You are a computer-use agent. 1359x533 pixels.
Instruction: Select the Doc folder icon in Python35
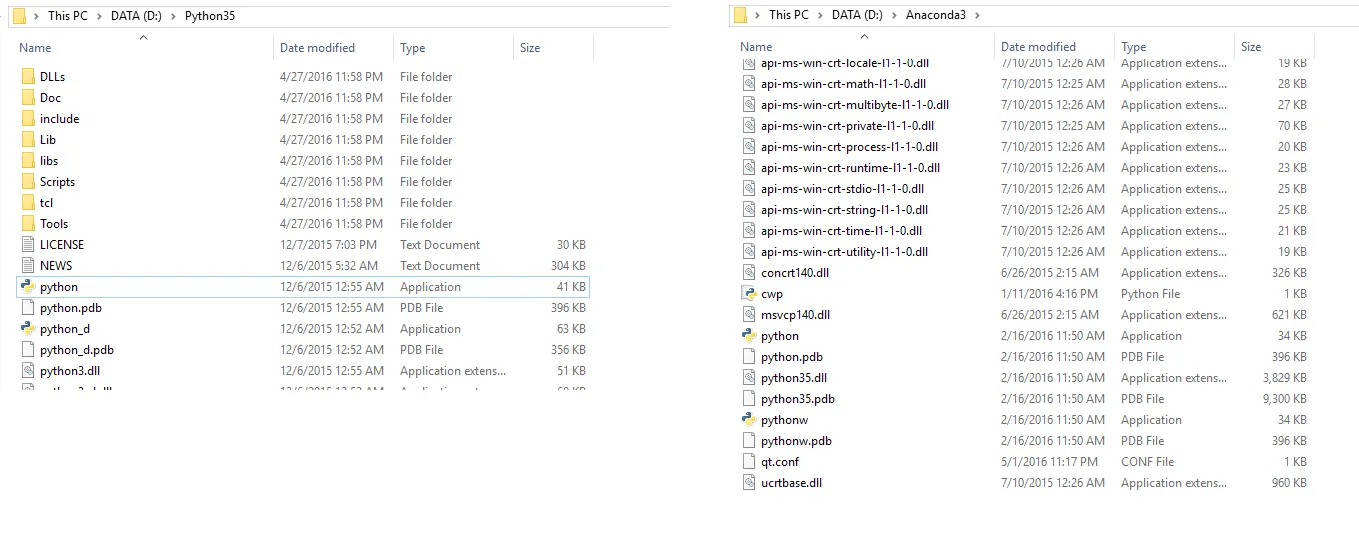[x=28, y=98]
